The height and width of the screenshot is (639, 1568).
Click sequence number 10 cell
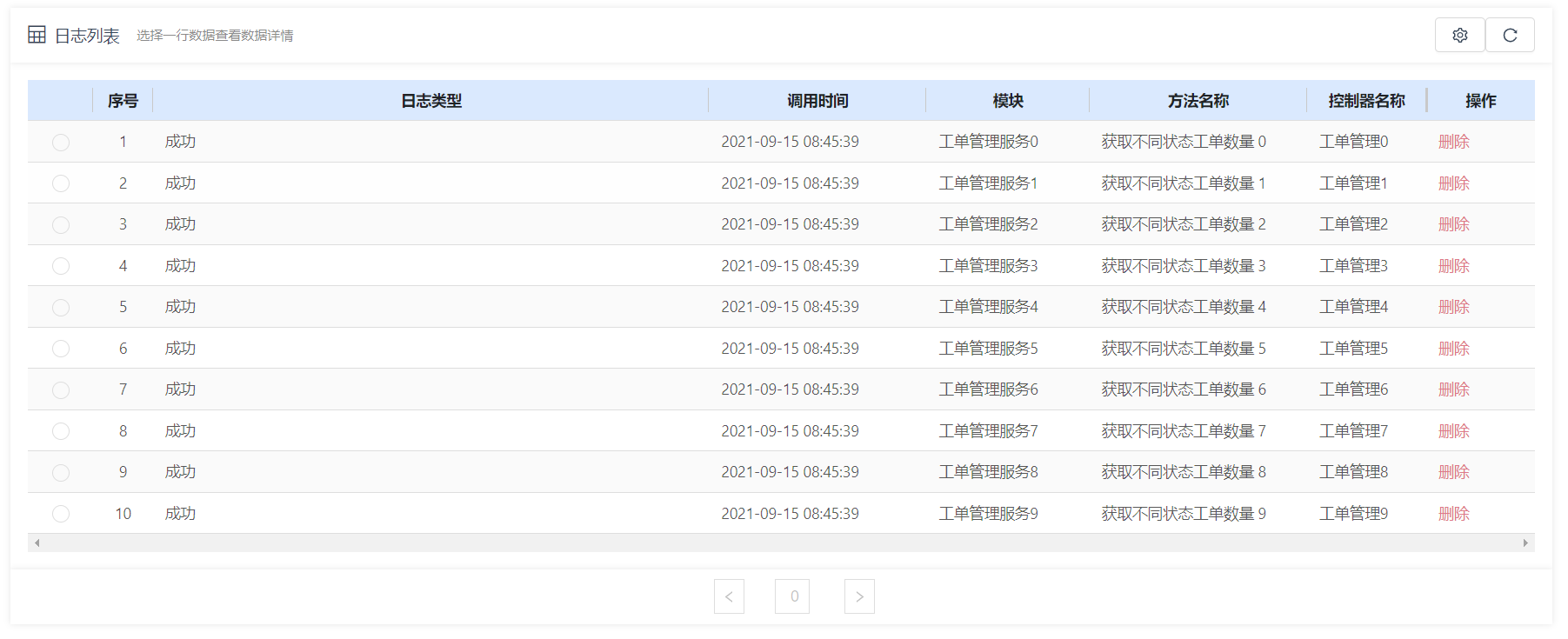click(x=123, y=514)
